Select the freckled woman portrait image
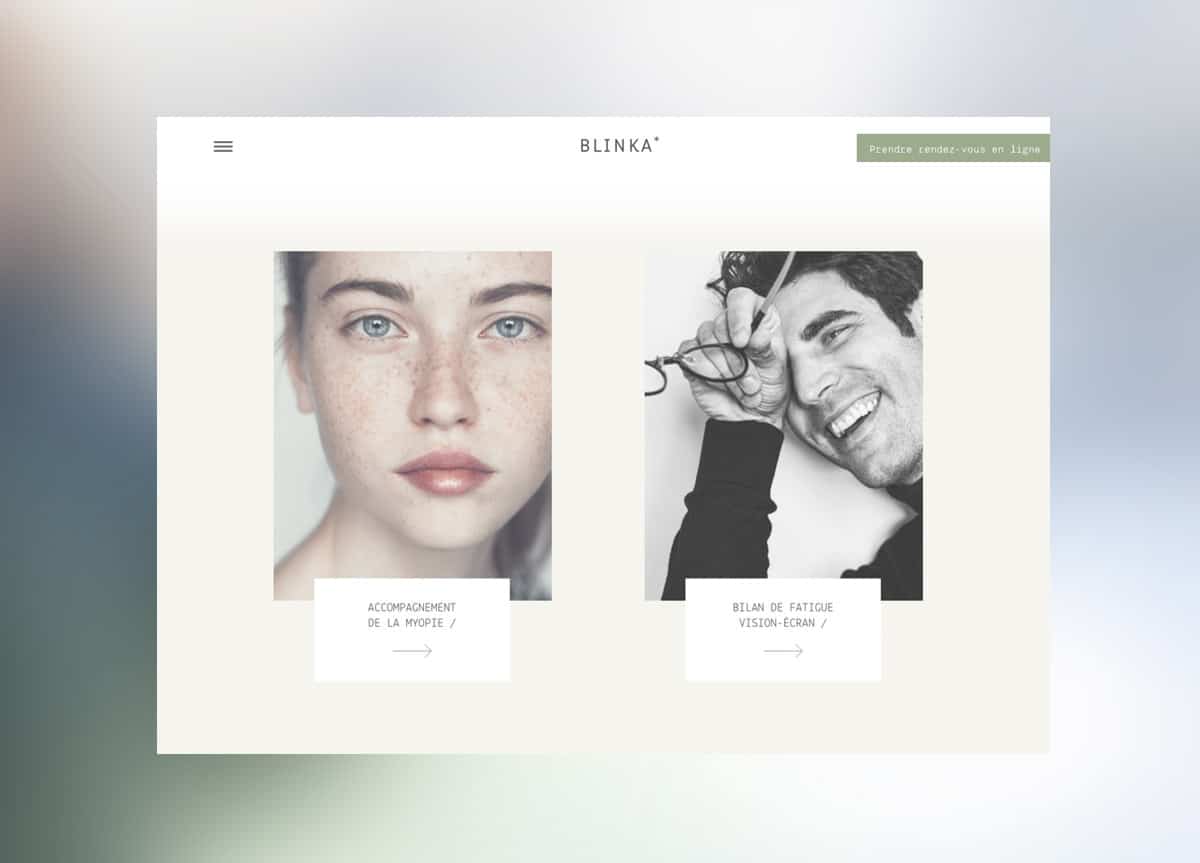Viewport: 1200px width, 863px height. (x=412, y=425)
